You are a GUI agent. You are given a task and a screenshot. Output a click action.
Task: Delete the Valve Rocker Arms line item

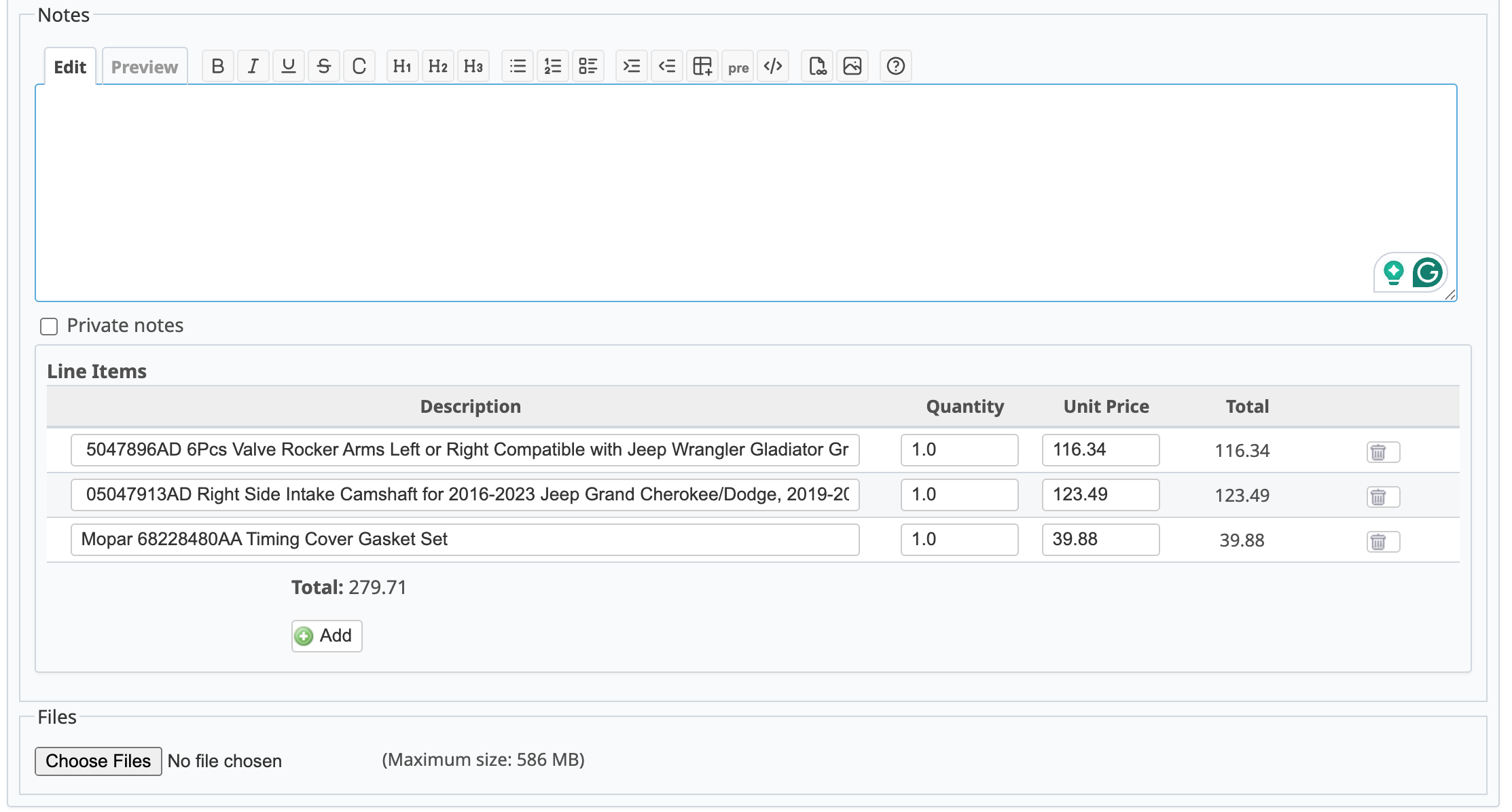coord(1382,452)
